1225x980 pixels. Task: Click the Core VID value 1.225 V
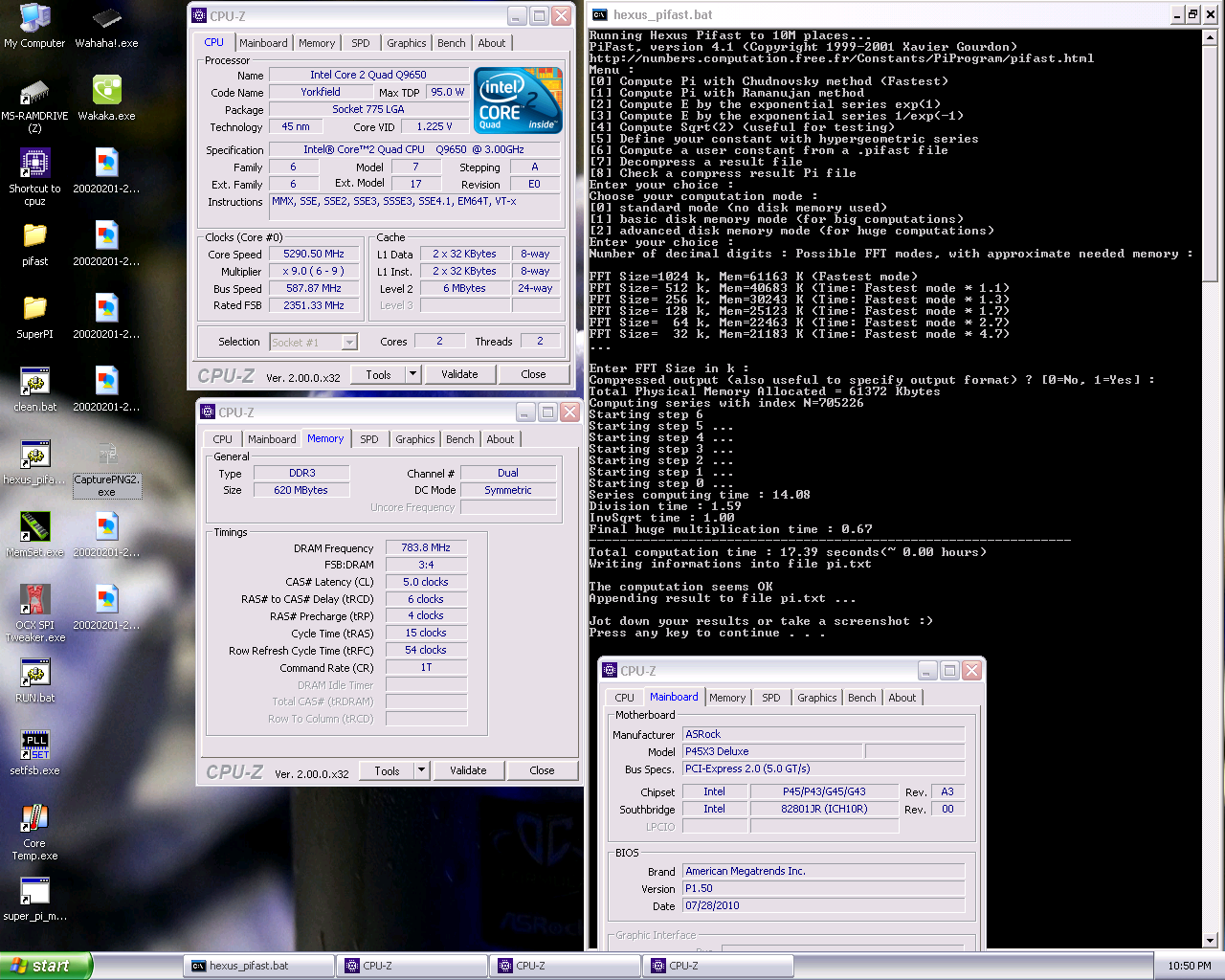point(434,126)
